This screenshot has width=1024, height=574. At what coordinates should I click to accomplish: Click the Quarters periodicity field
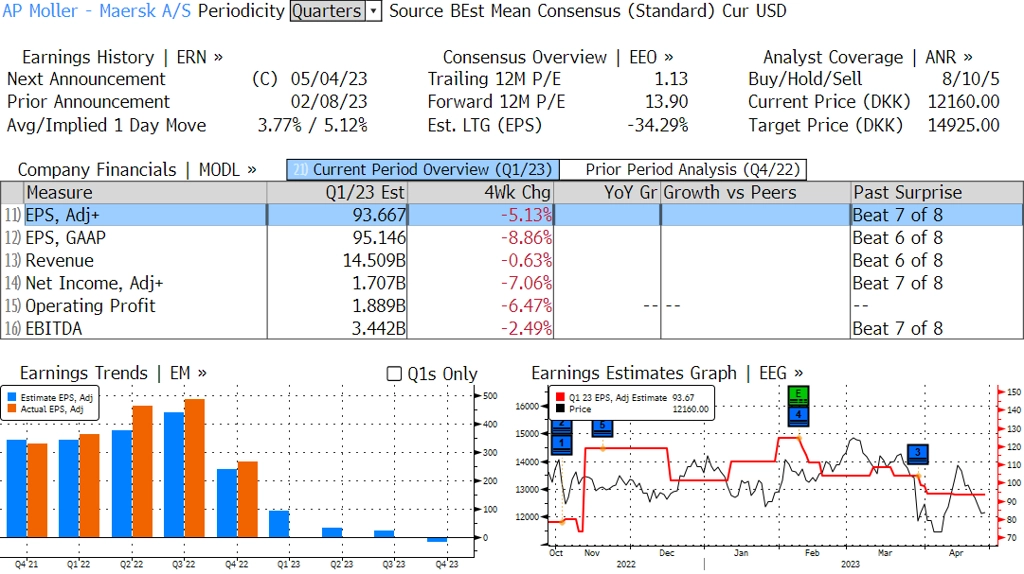click(328, 11)
